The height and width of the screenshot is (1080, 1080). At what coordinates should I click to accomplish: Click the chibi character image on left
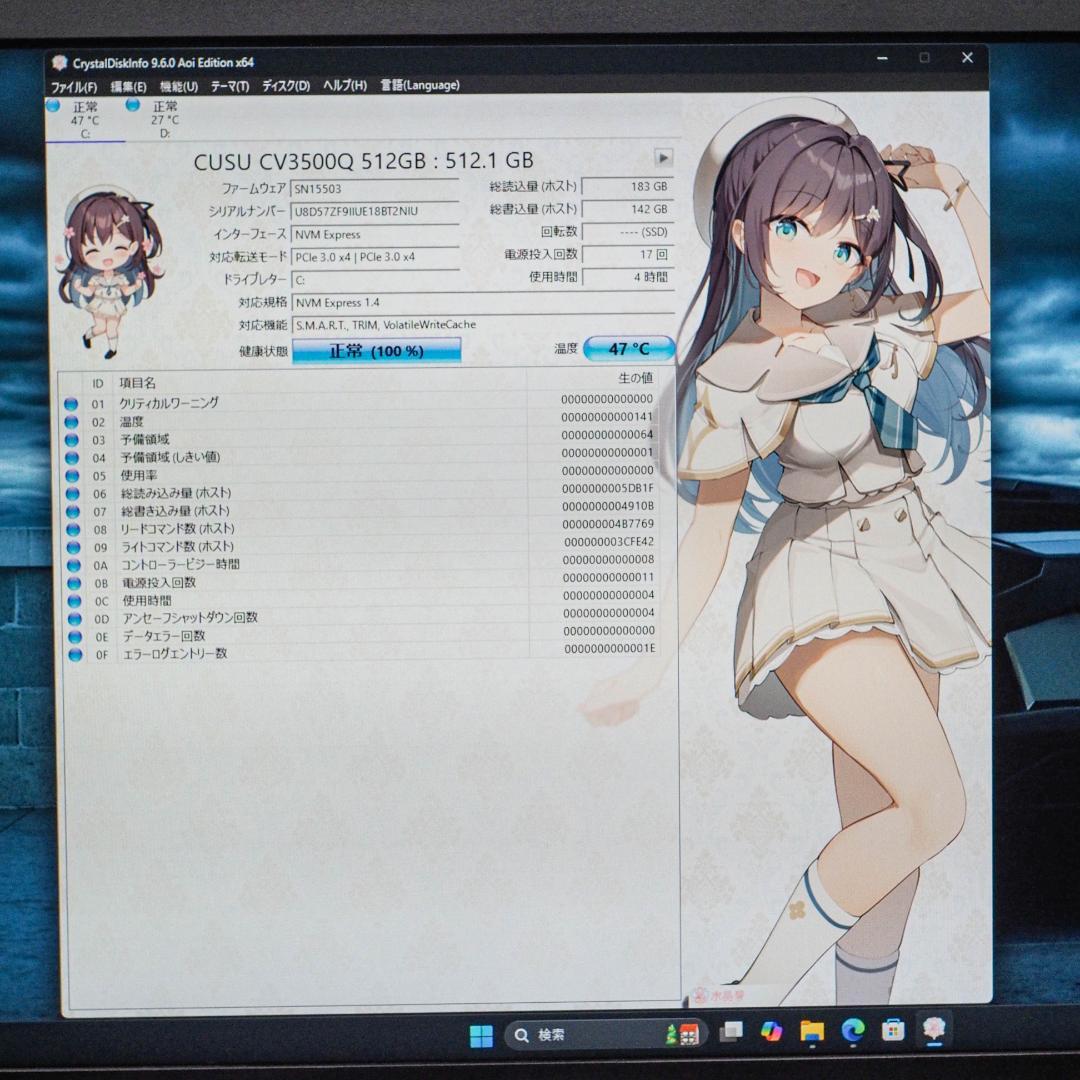[x=110, y=272]
